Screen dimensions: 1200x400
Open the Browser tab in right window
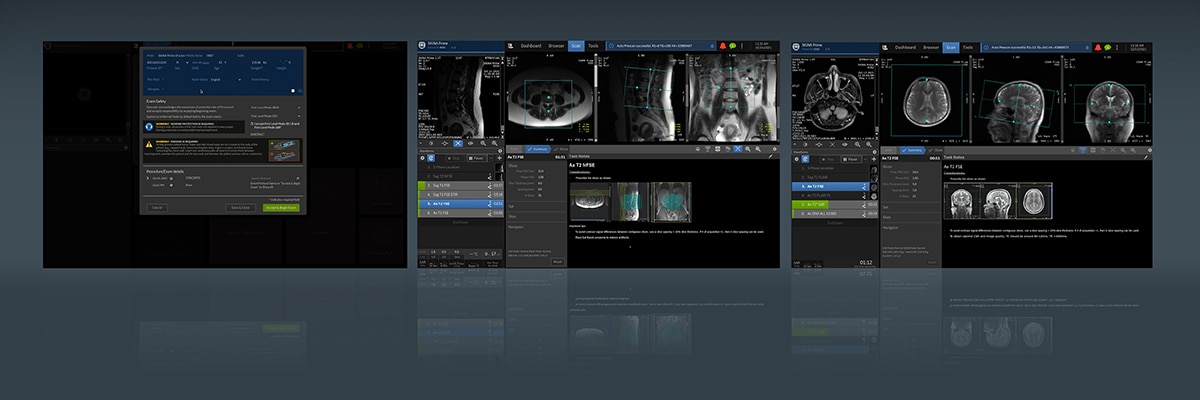[x=930, y=47]
